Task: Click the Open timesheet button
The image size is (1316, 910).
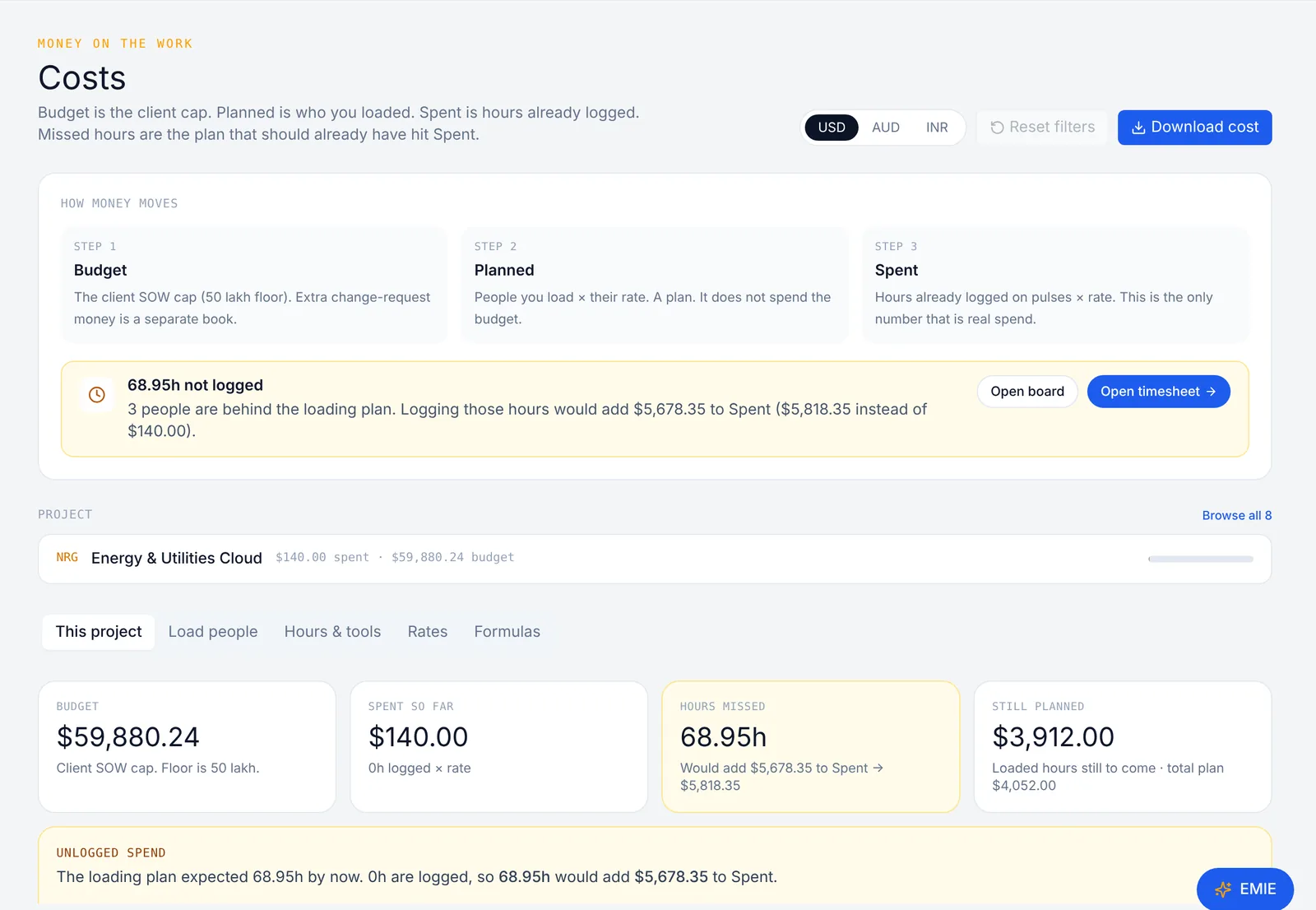Action: tap(1158, 392)
